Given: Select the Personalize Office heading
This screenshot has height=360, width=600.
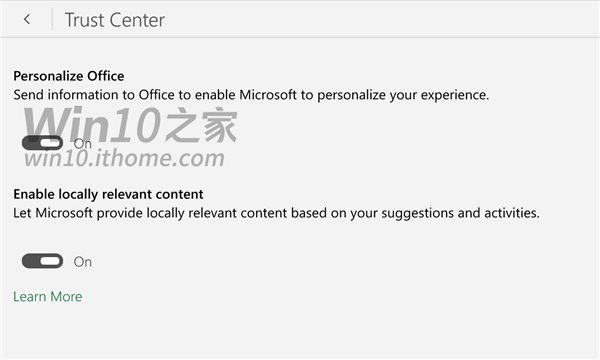Looking at the screenshot, I should coord(69,76).
